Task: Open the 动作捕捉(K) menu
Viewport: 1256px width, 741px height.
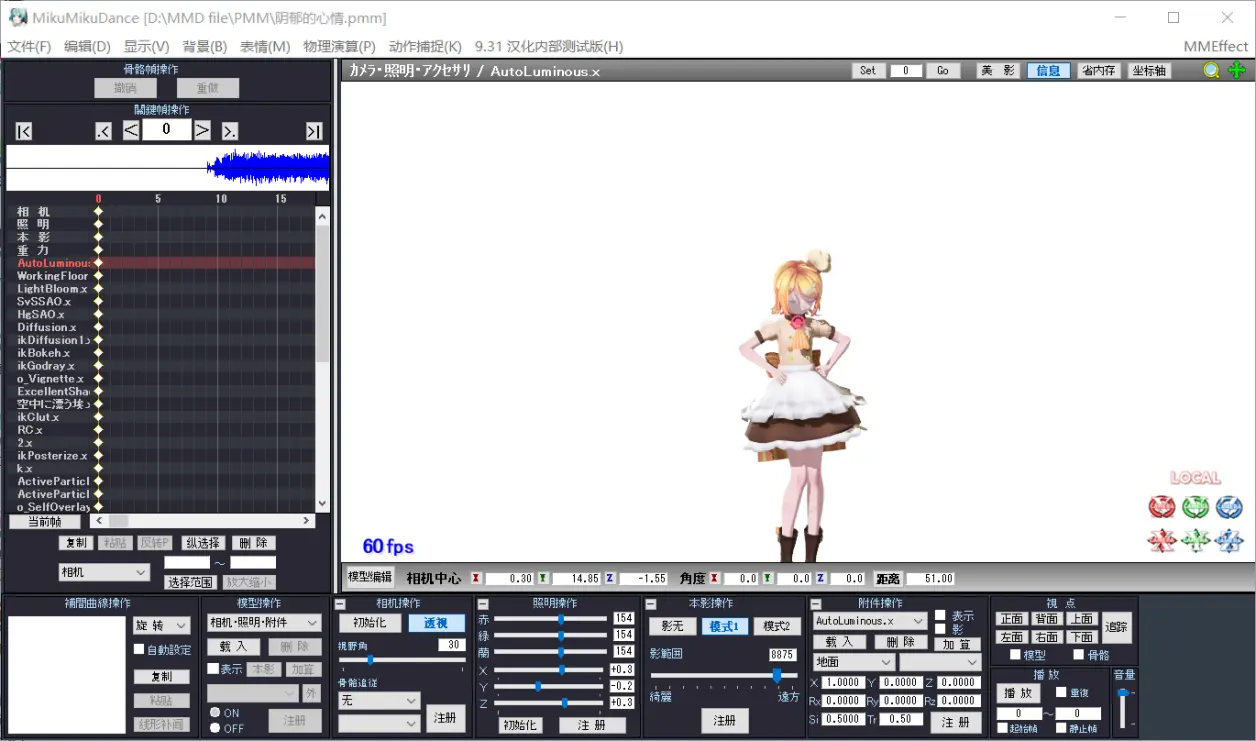Action: [425, 46]
